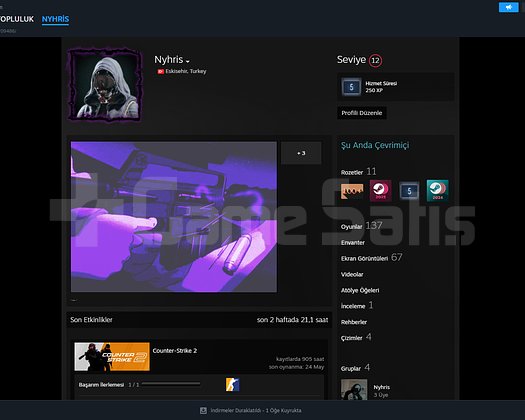Click the 'kayıtlarda 905 saat' text

click(300, 359)
